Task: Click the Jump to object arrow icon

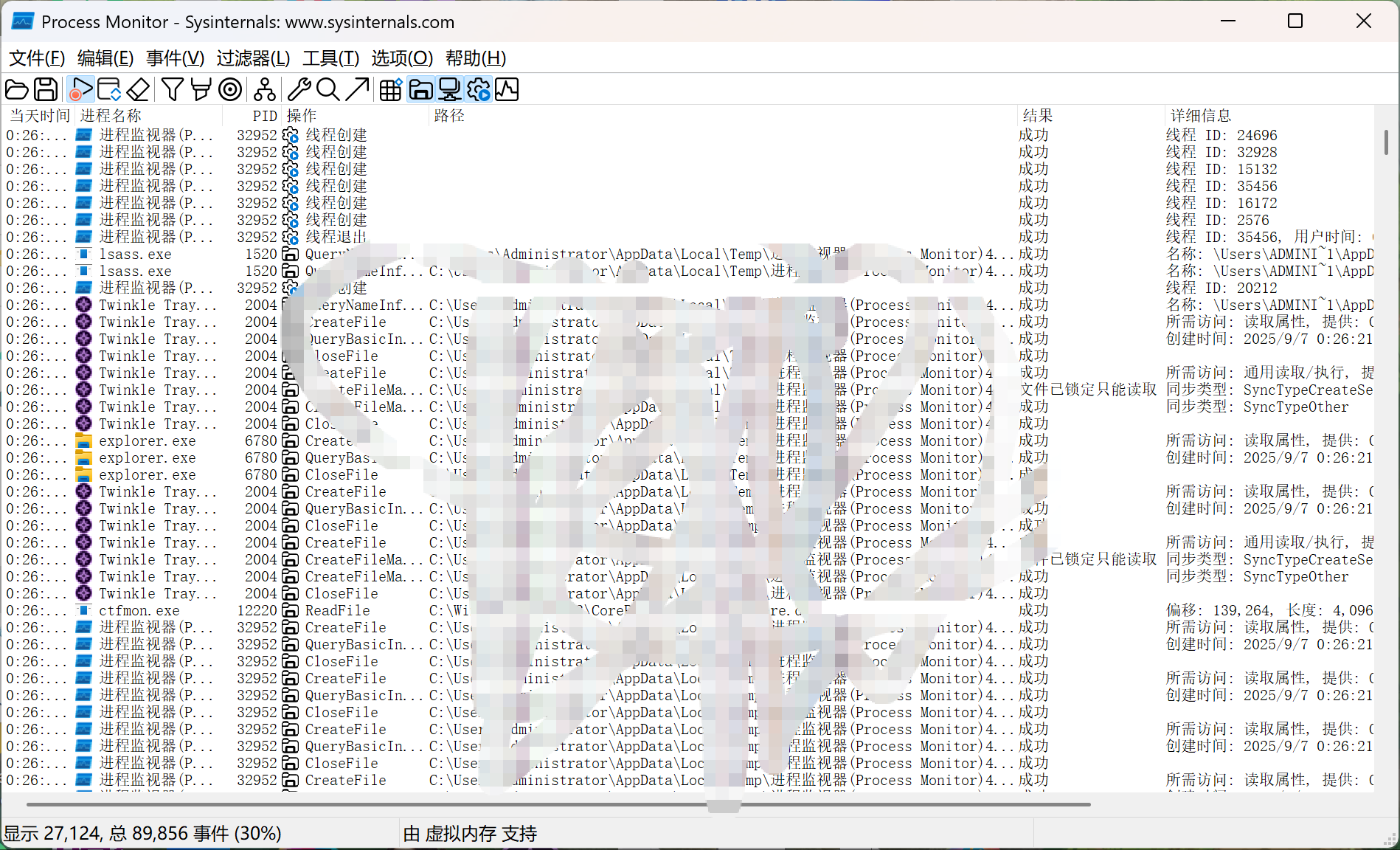Action: point(357,90)
